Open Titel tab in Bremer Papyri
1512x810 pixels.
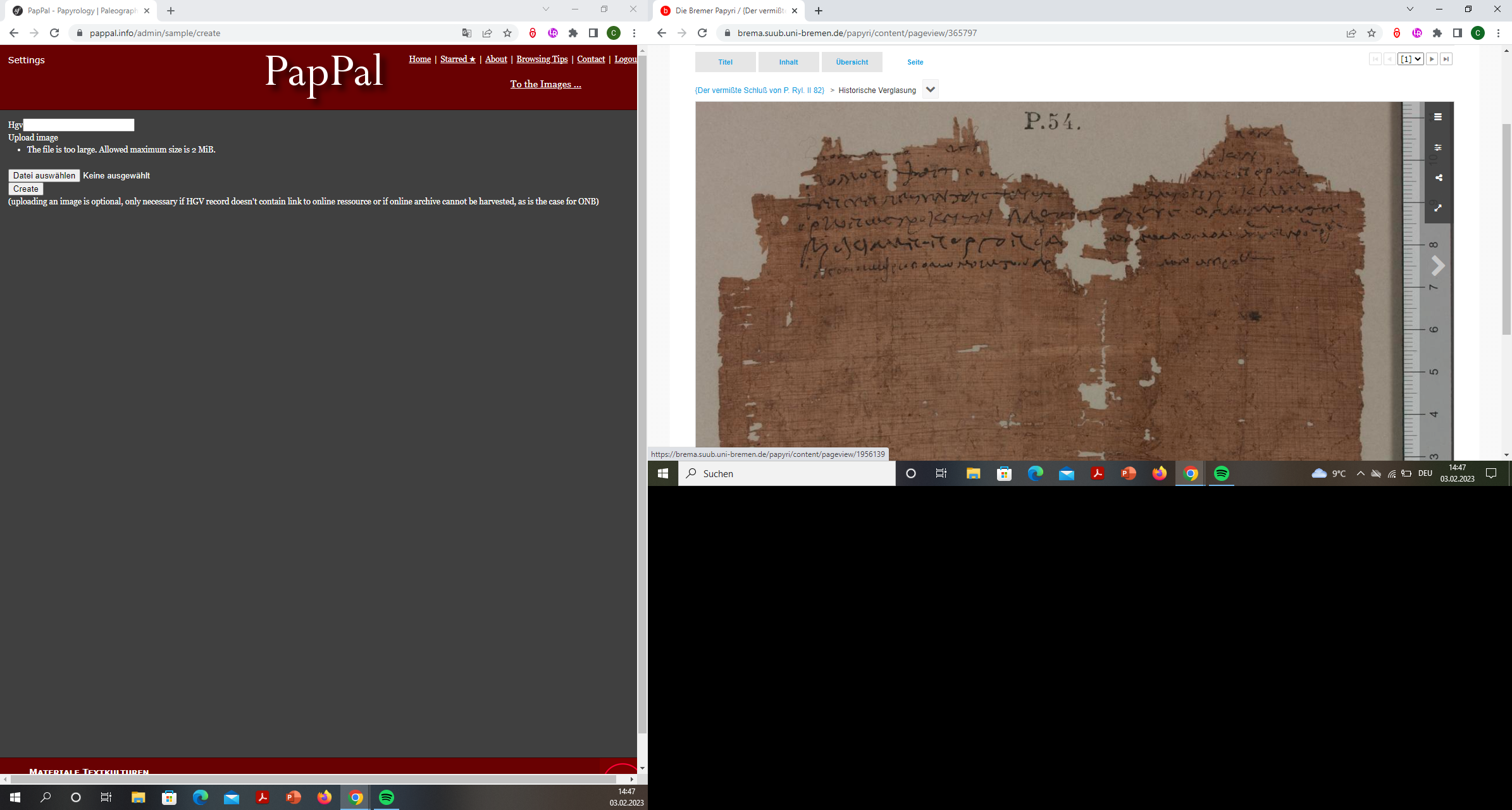click(726, 62)
